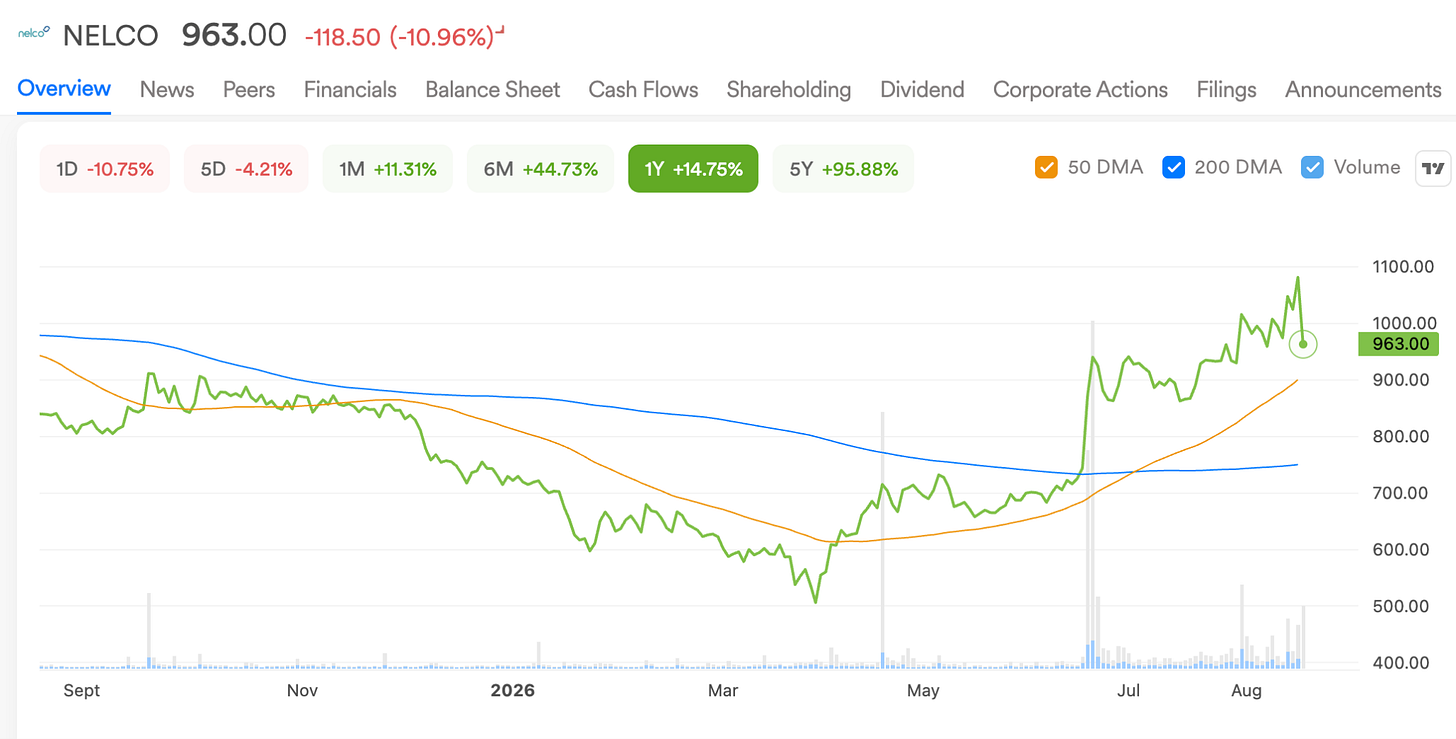The height and width of the screenshot is (739, 1456).
Task: Switch chart to 1M range
Action: pos(388,169)
